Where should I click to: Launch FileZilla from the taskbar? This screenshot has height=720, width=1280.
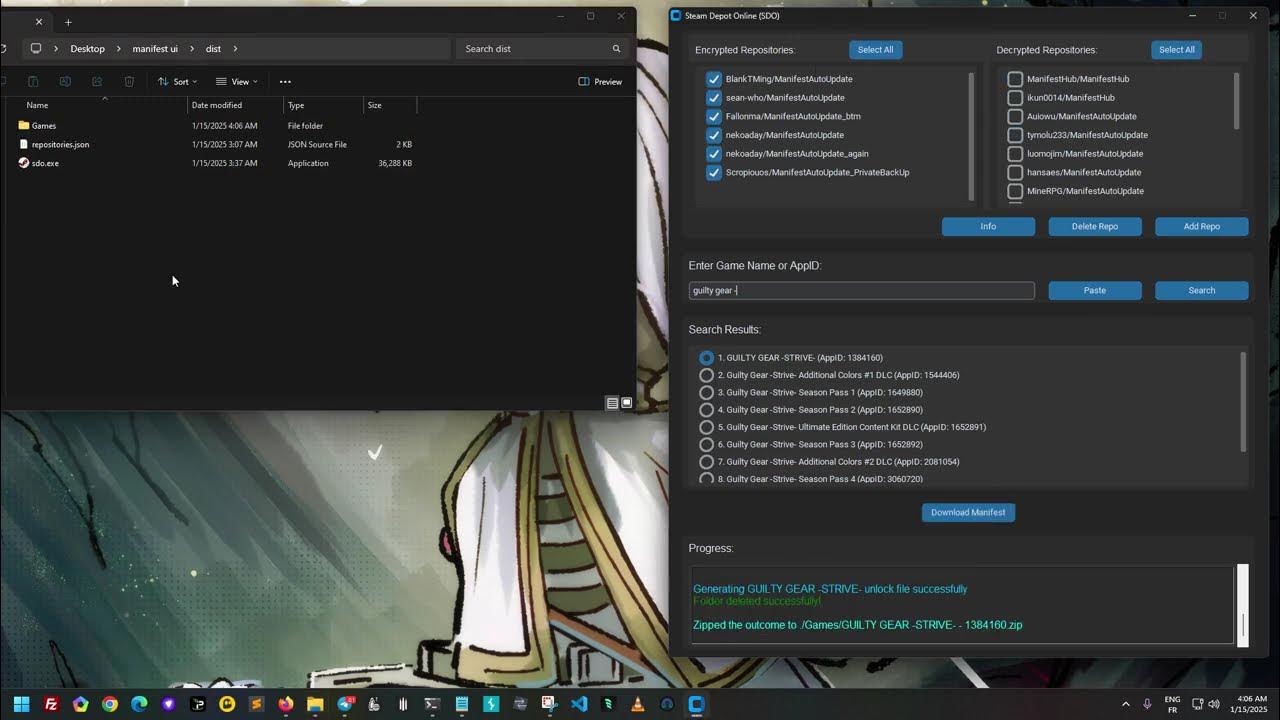coord(51,704)
